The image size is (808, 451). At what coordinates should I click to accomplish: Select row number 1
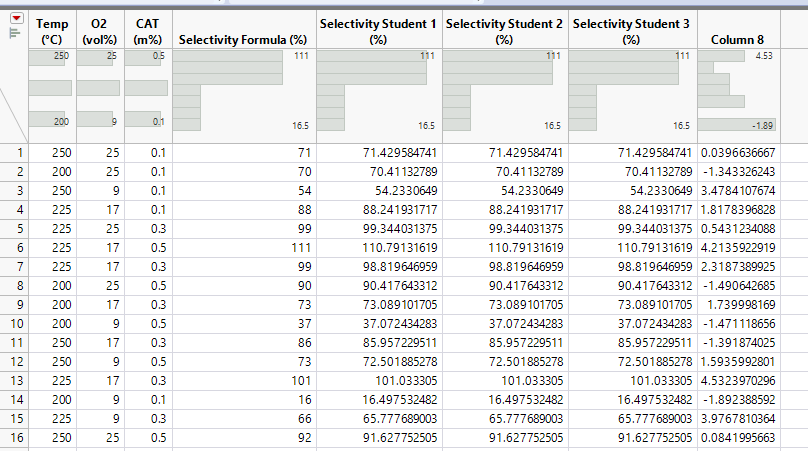tap(15, 152)
